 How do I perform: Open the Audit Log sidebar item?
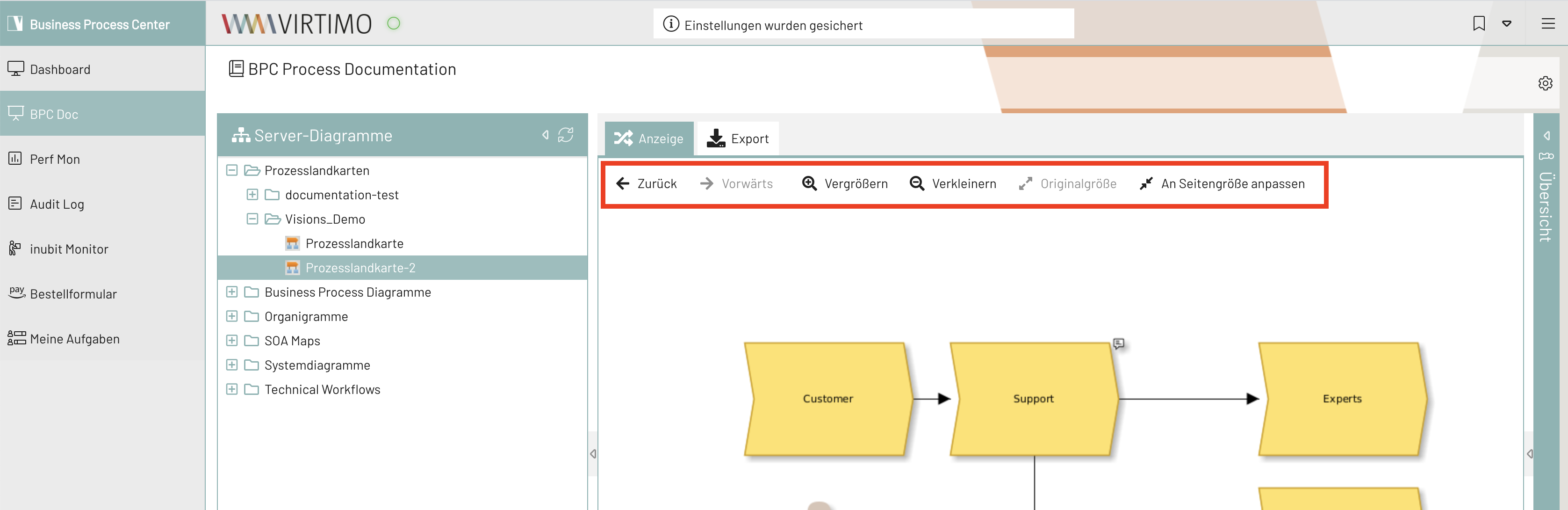point(57,204)
